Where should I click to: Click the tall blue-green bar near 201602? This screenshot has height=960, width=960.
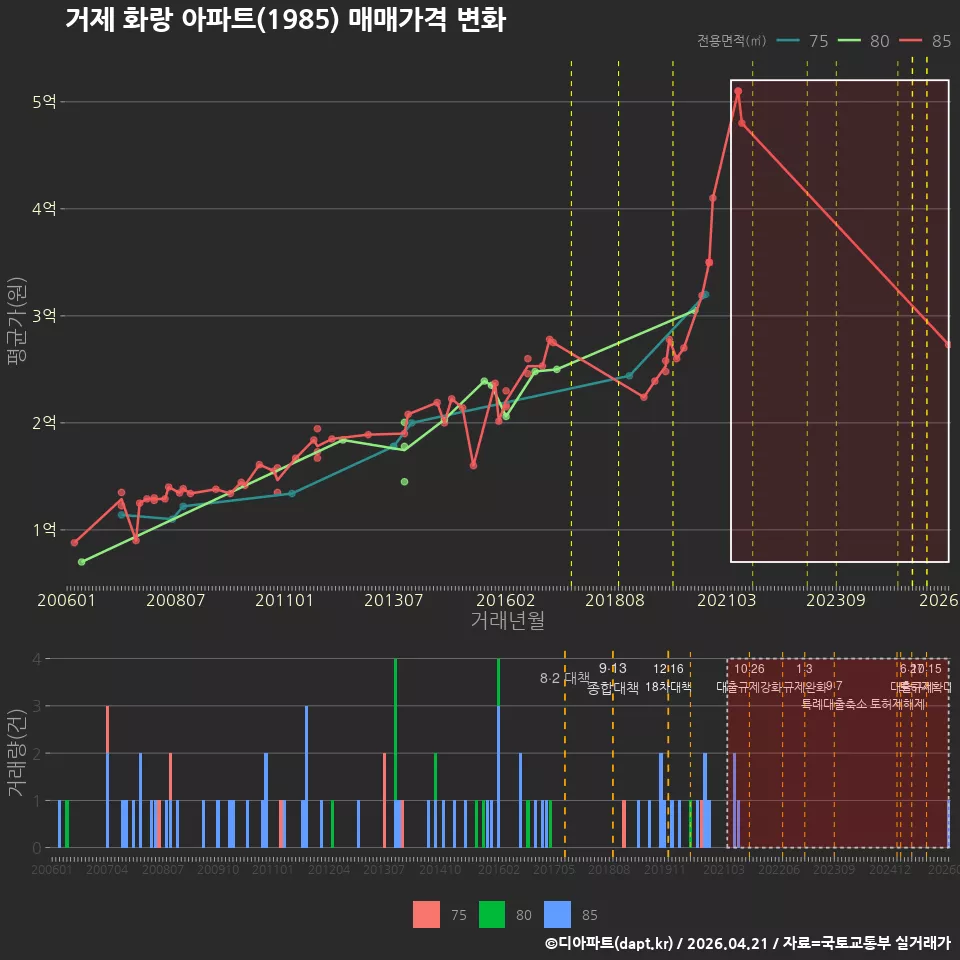tap(498, 753)
